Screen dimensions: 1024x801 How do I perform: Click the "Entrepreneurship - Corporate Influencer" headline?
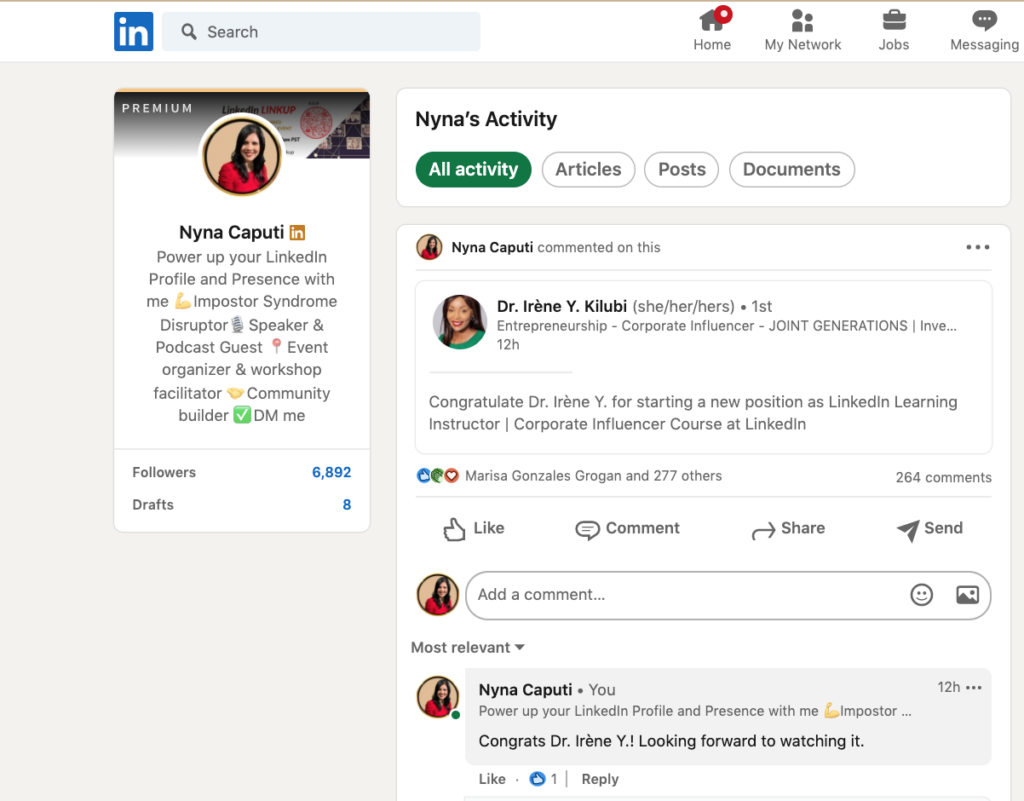tap(726, 326)
